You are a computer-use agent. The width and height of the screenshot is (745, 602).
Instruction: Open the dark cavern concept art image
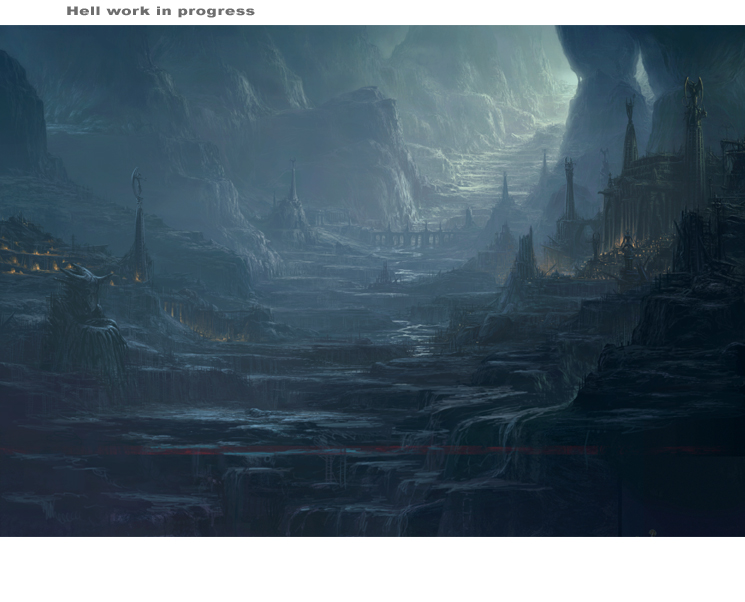372,281
